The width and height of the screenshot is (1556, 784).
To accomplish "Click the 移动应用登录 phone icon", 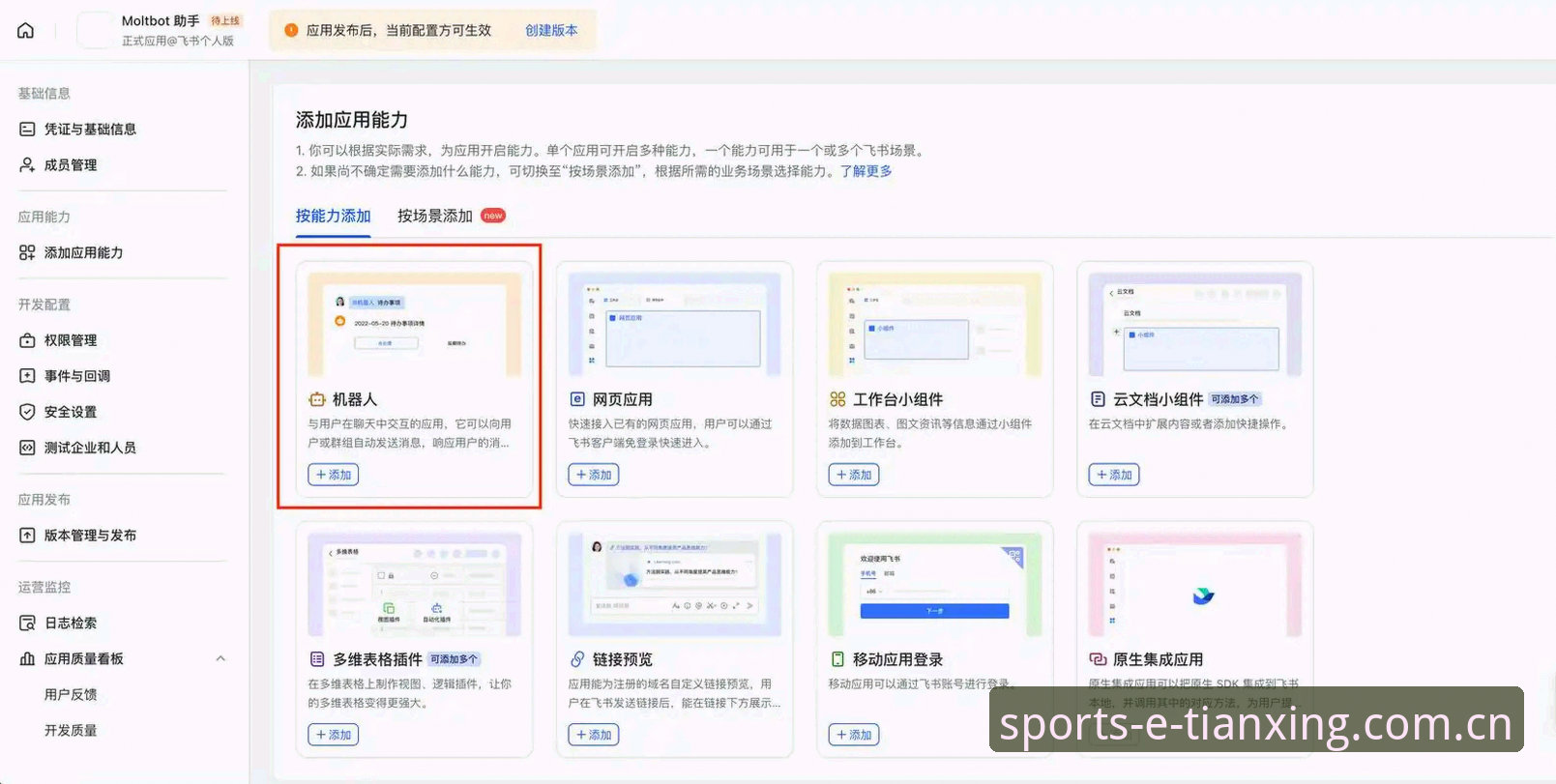I will tap(837, 659).
